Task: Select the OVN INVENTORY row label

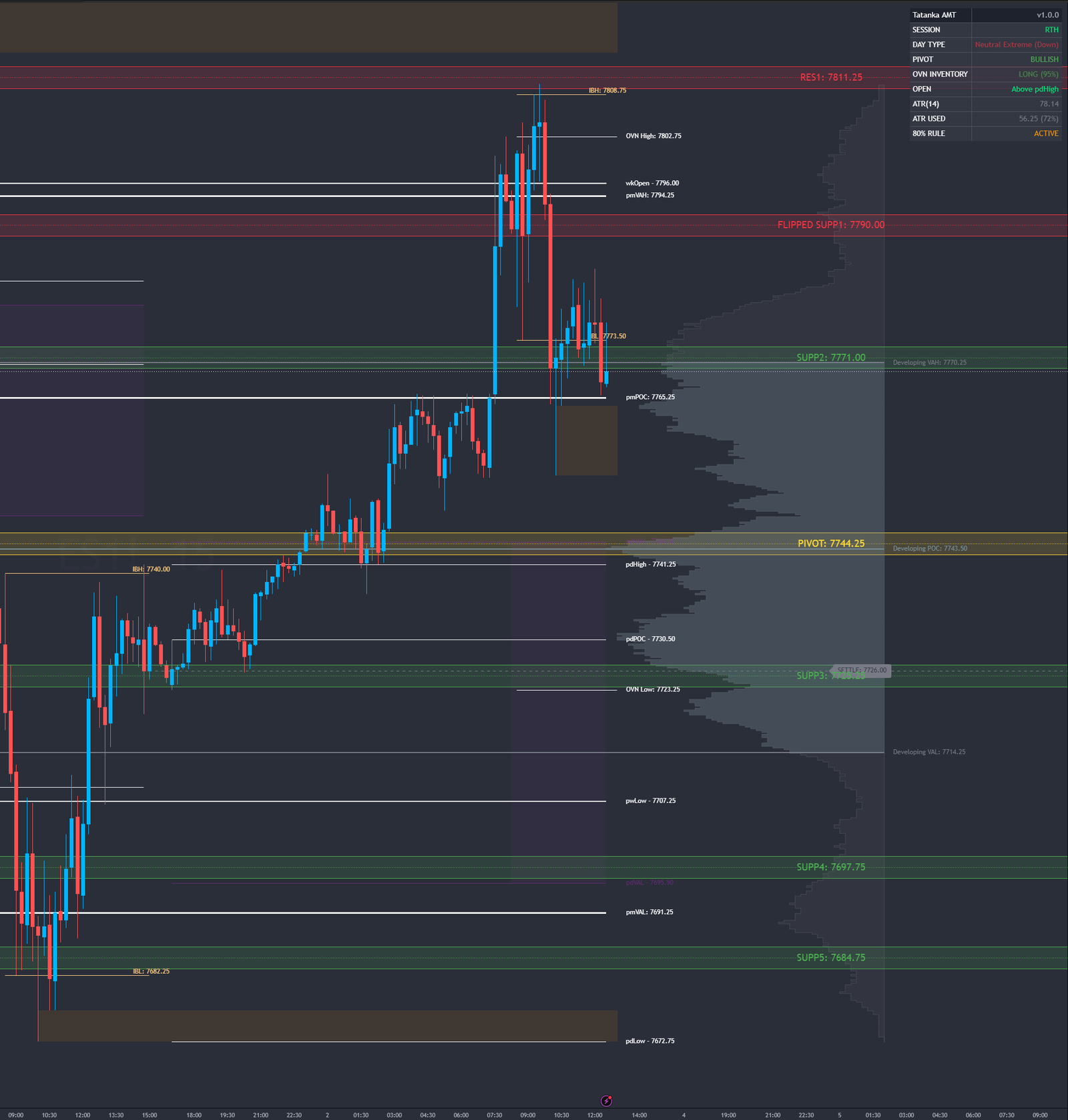Action: (940, 74)
